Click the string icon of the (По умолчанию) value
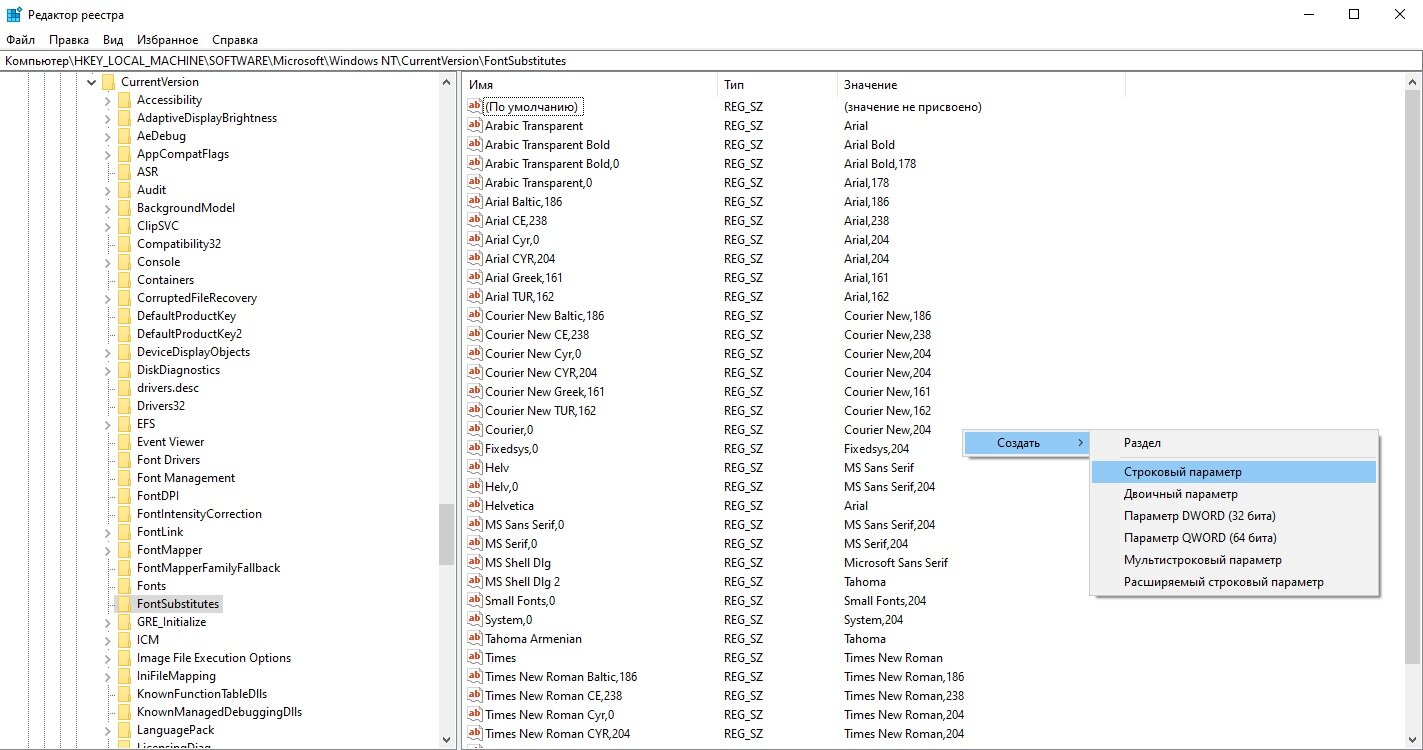The width and height of the screenshot is (1423, 750). (x=475, y=106)
